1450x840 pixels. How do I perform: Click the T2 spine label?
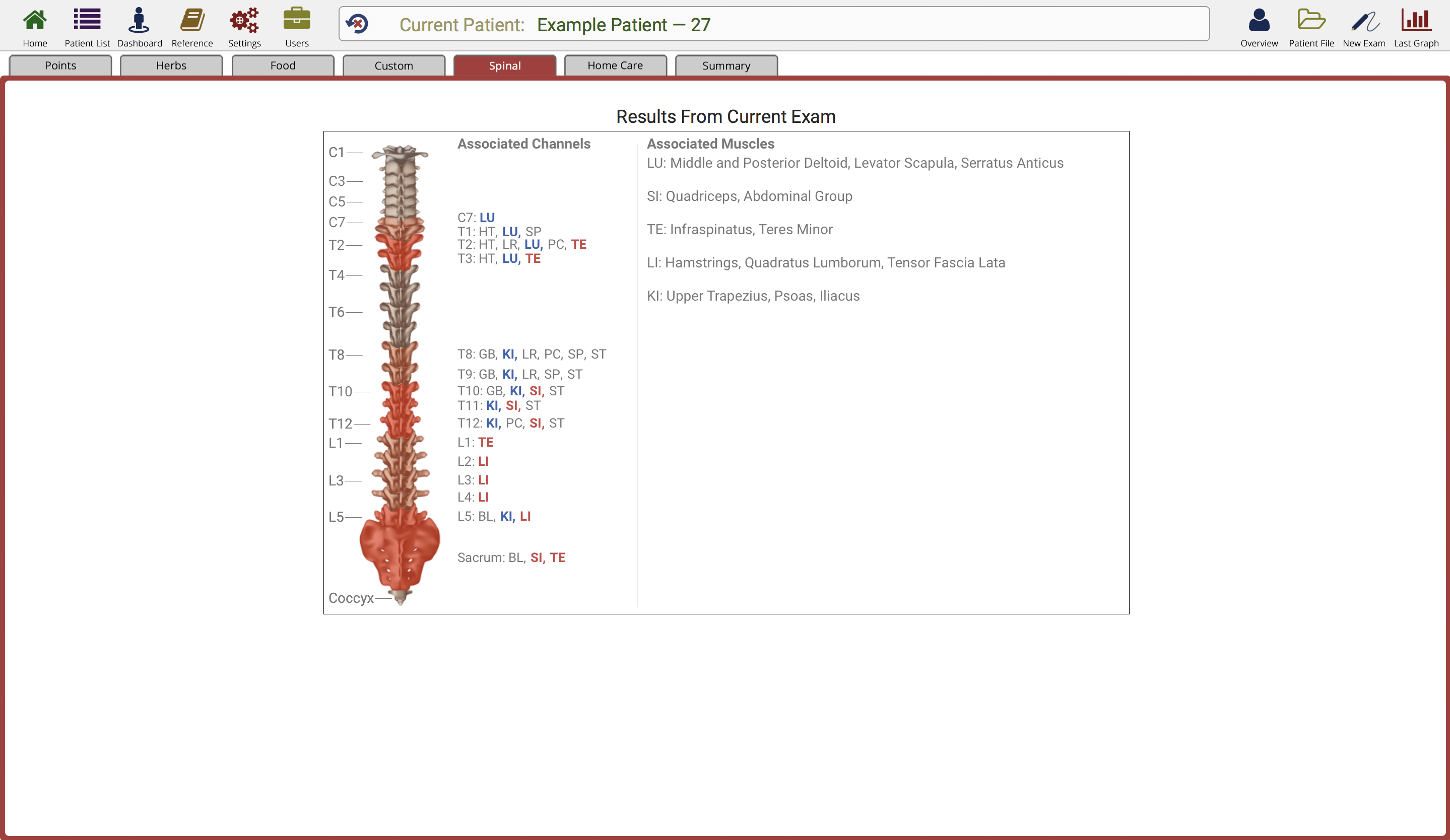coord(337,245)
